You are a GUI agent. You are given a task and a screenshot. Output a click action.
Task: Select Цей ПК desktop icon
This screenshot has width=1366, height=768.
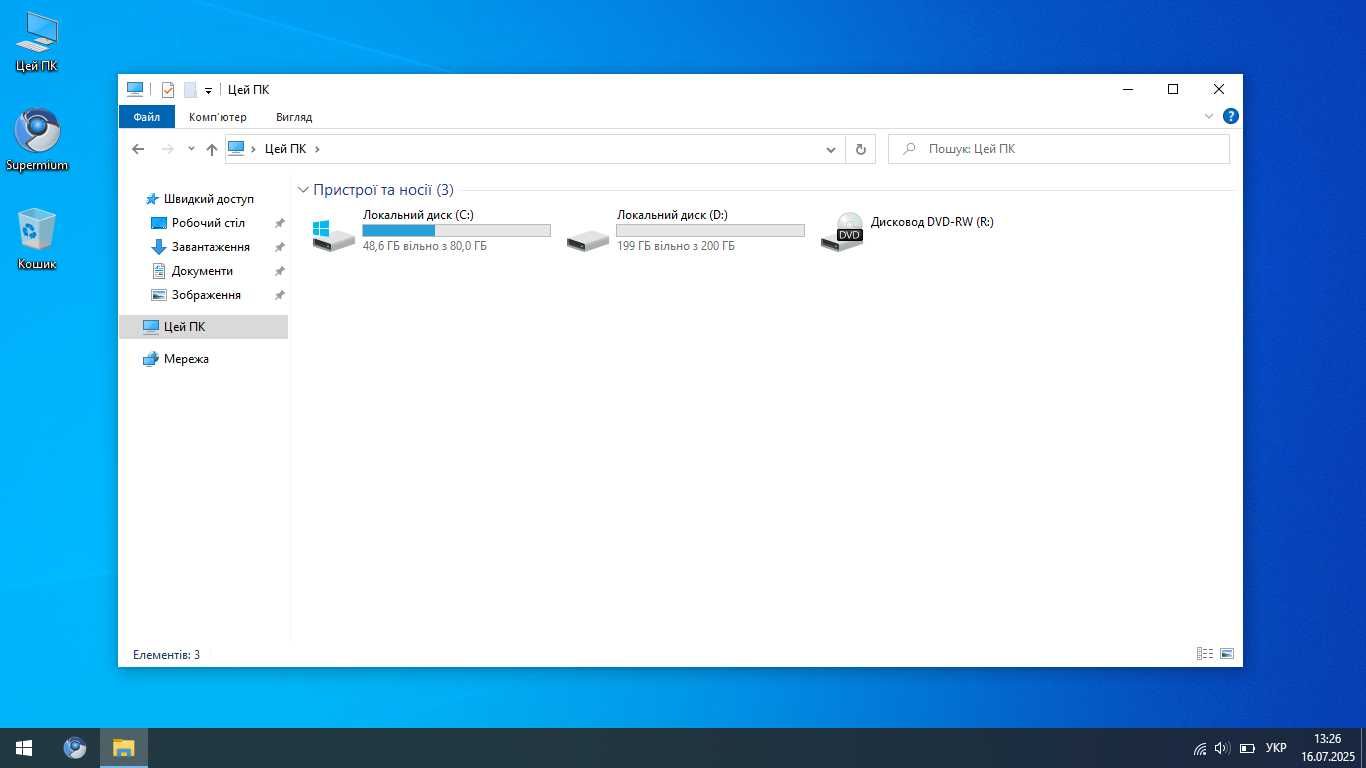(x=37, y=43)
